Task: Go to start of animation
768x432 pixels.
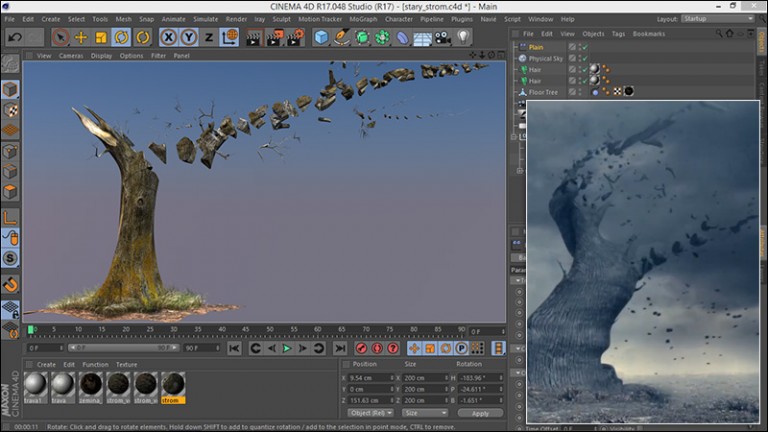Action: click(234, 348)
